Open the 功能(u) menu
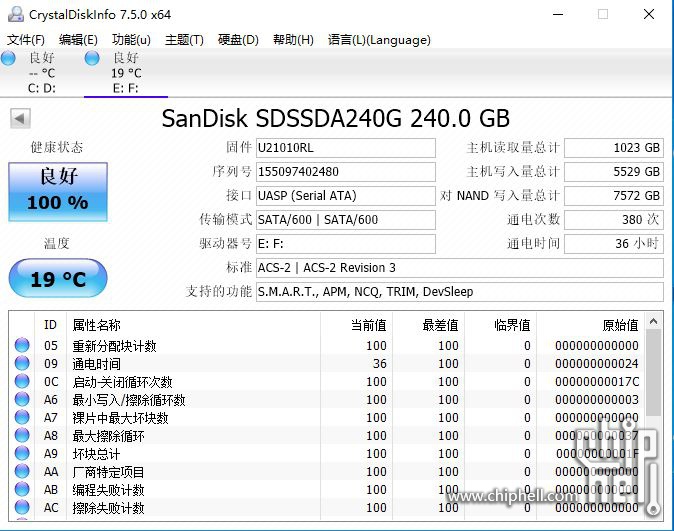This screenshot has width=674, height=531. click(132, 40)
